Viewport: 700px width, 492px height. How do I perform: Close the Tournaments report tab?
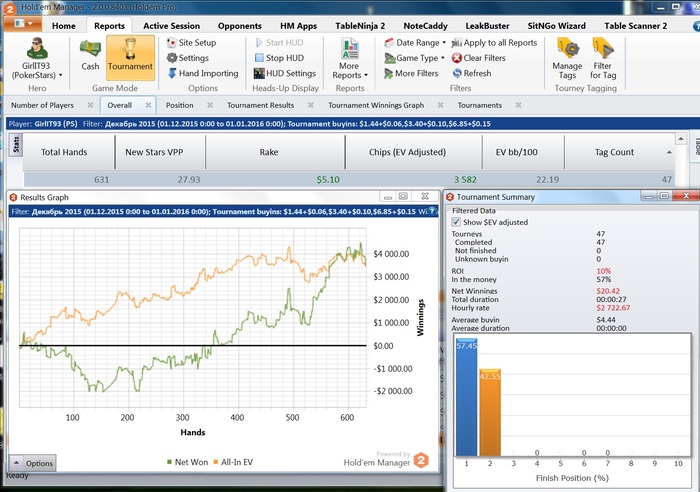518,105
